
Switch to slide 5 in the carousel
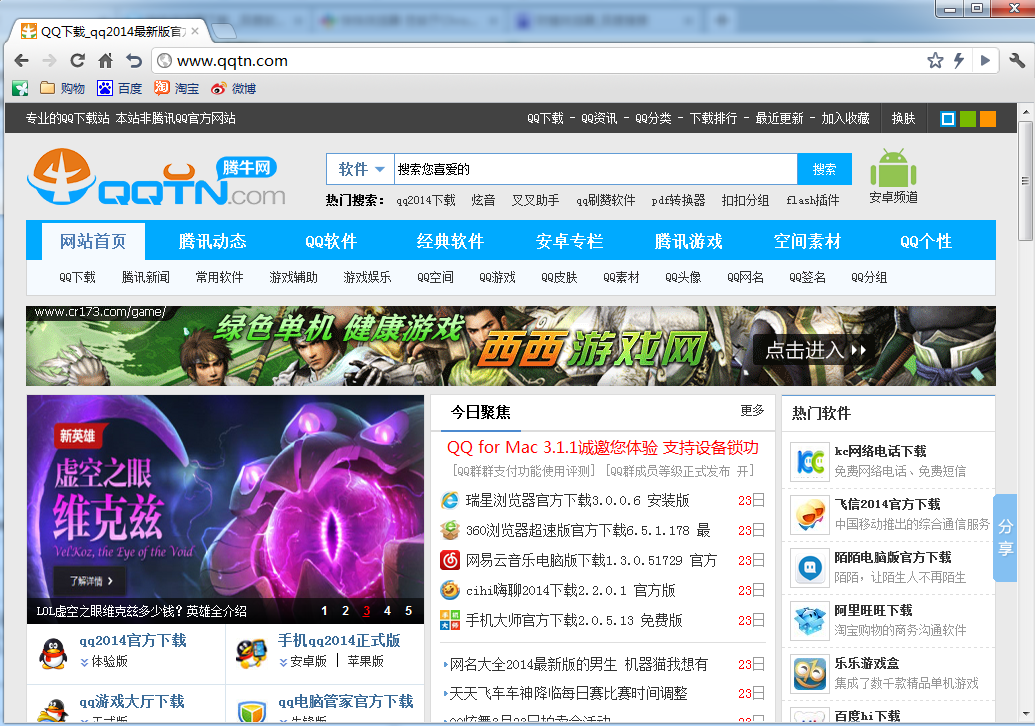pos(409,610)
